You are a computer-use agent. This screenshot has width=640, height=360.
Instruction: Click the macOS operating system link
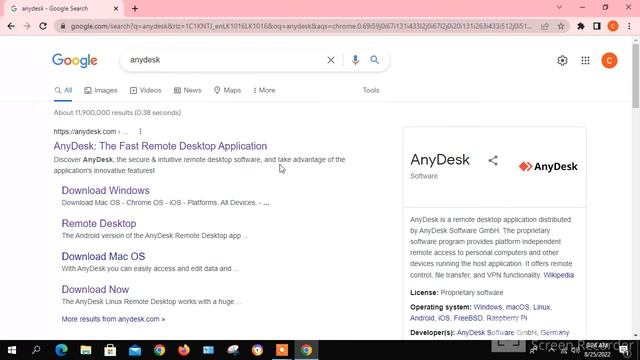tap(517, 307)
